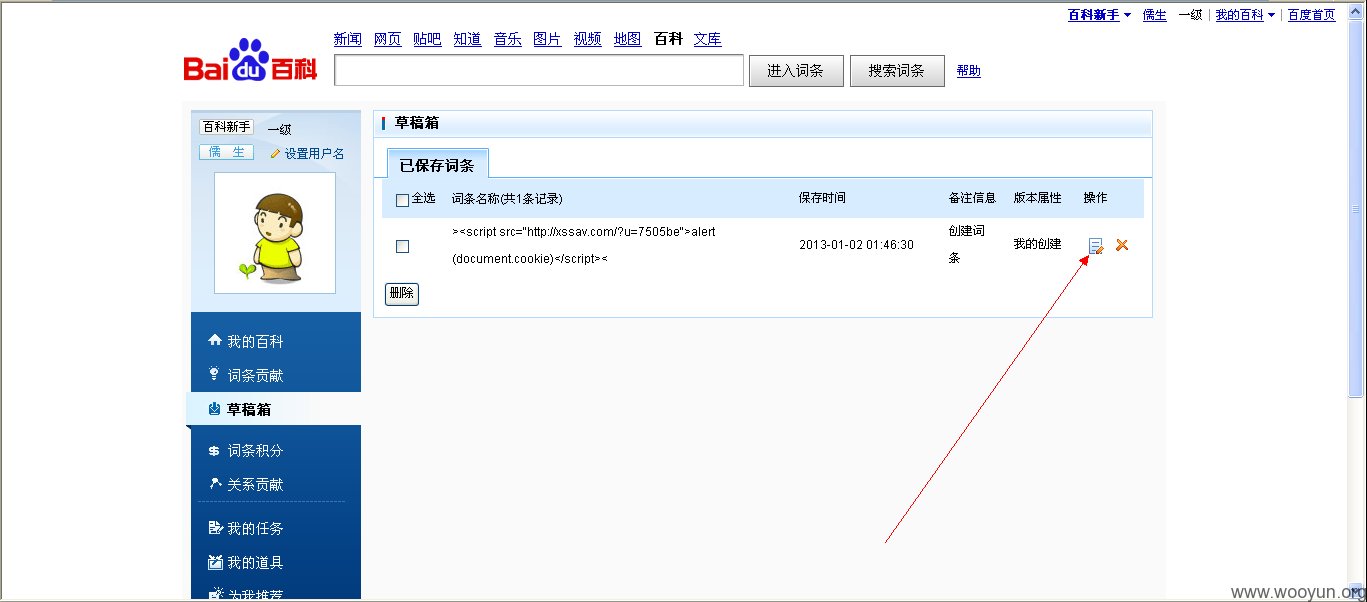The height and width of the screenshot is (602, 1367).
Task: Click the pencil icon beside 设置用户名
Action: [x=275, y=154]
